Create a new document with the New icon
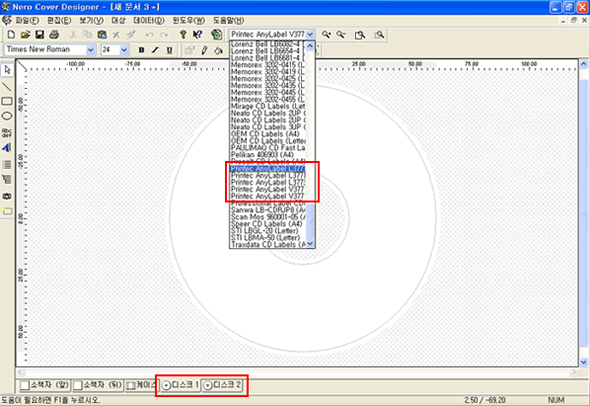Image resolution: width=590 pixels, height=406 pixels. coord(11,35)
